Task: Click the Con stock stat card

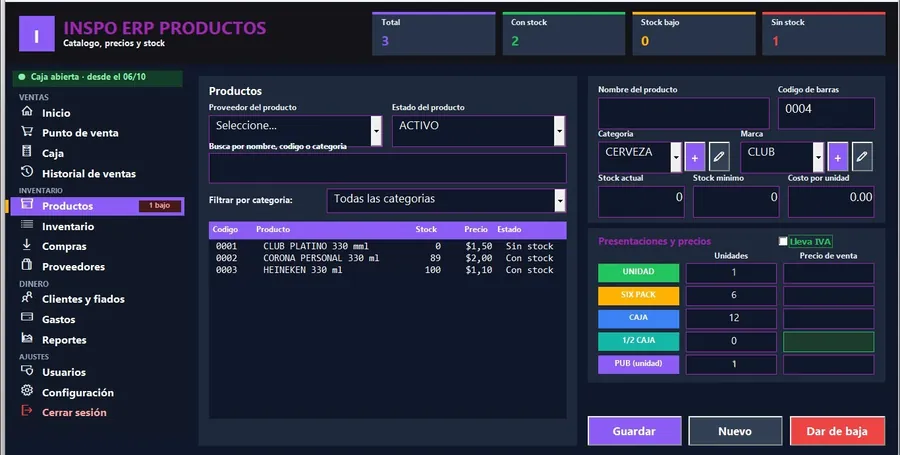Action: tap(564, 34)
